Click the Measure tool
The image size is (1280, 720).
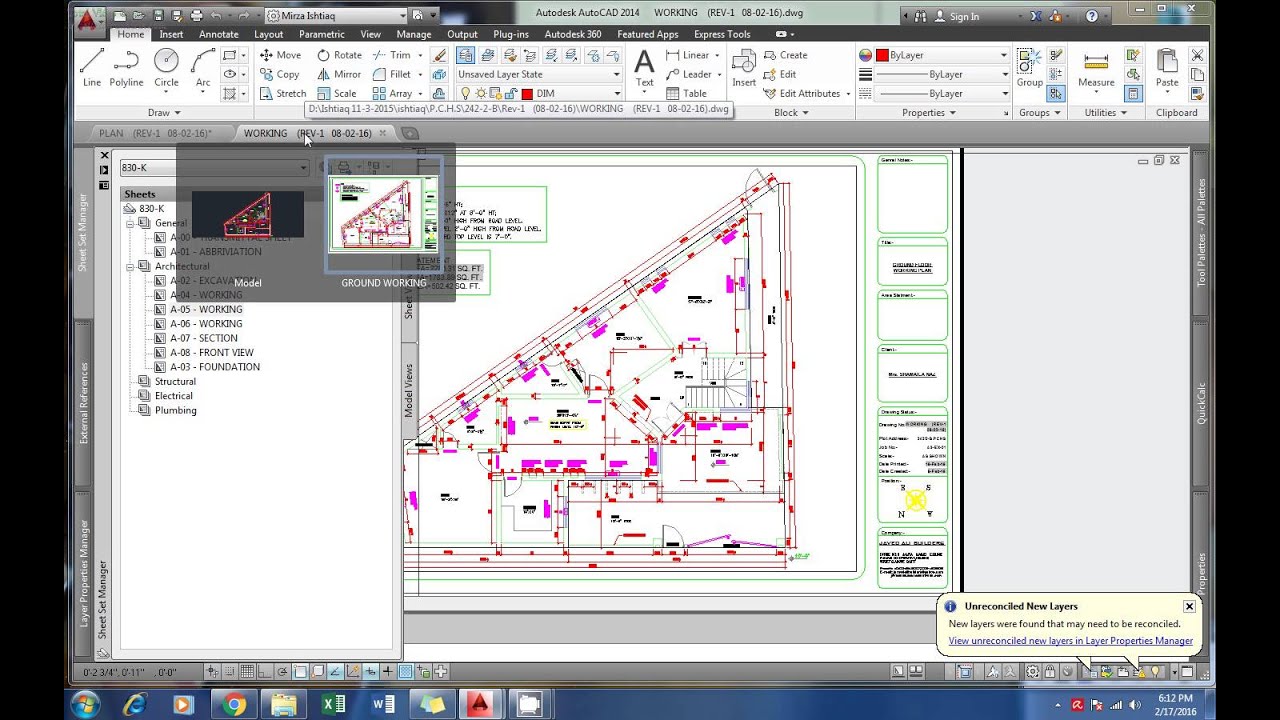[1096, 68]
